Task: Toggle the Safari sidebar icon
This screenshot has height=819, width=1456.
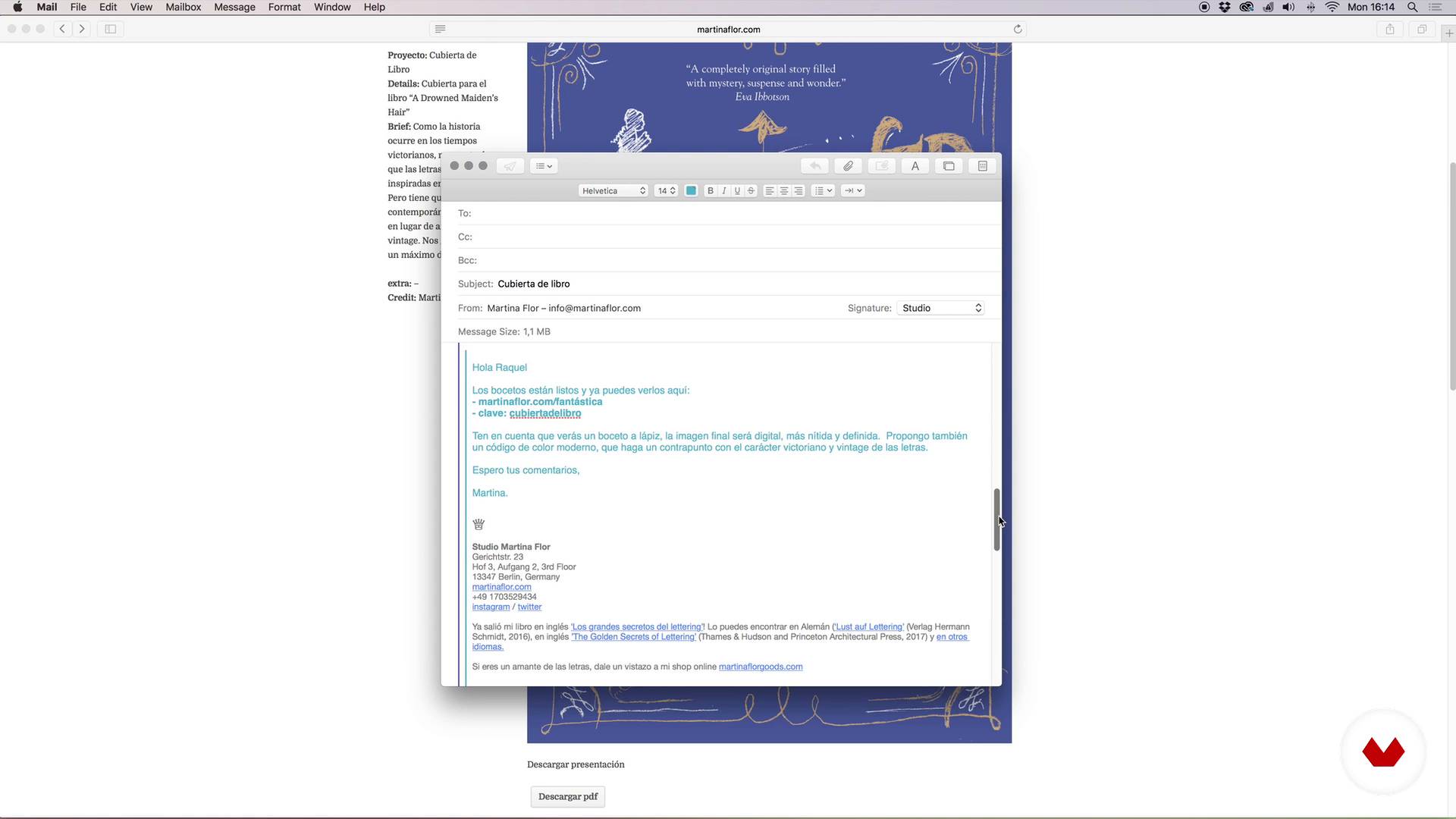Action: tap(110, 29)
